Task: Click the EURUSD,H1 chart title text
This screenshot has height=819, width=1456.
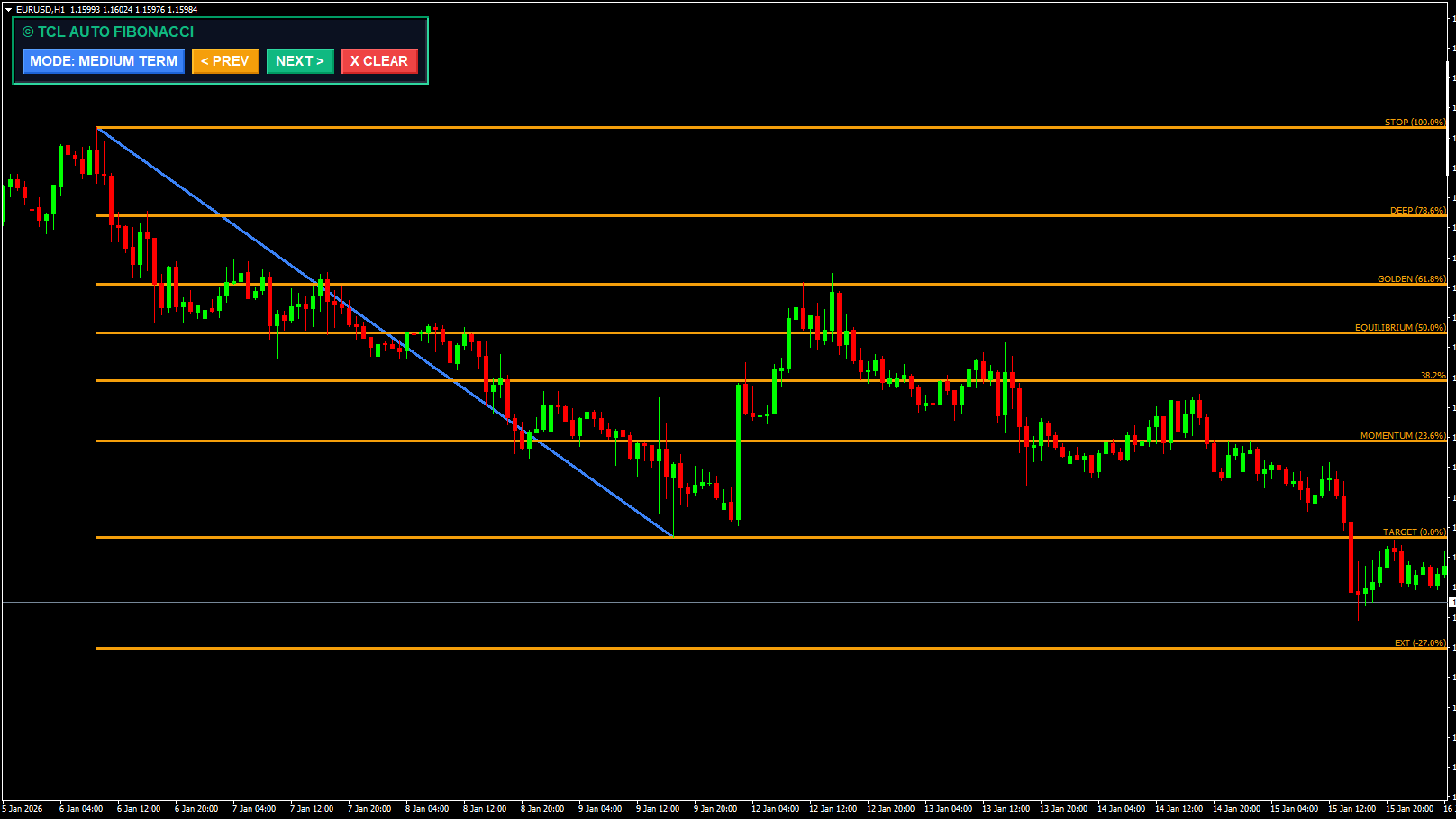Action: click(41, 10)
